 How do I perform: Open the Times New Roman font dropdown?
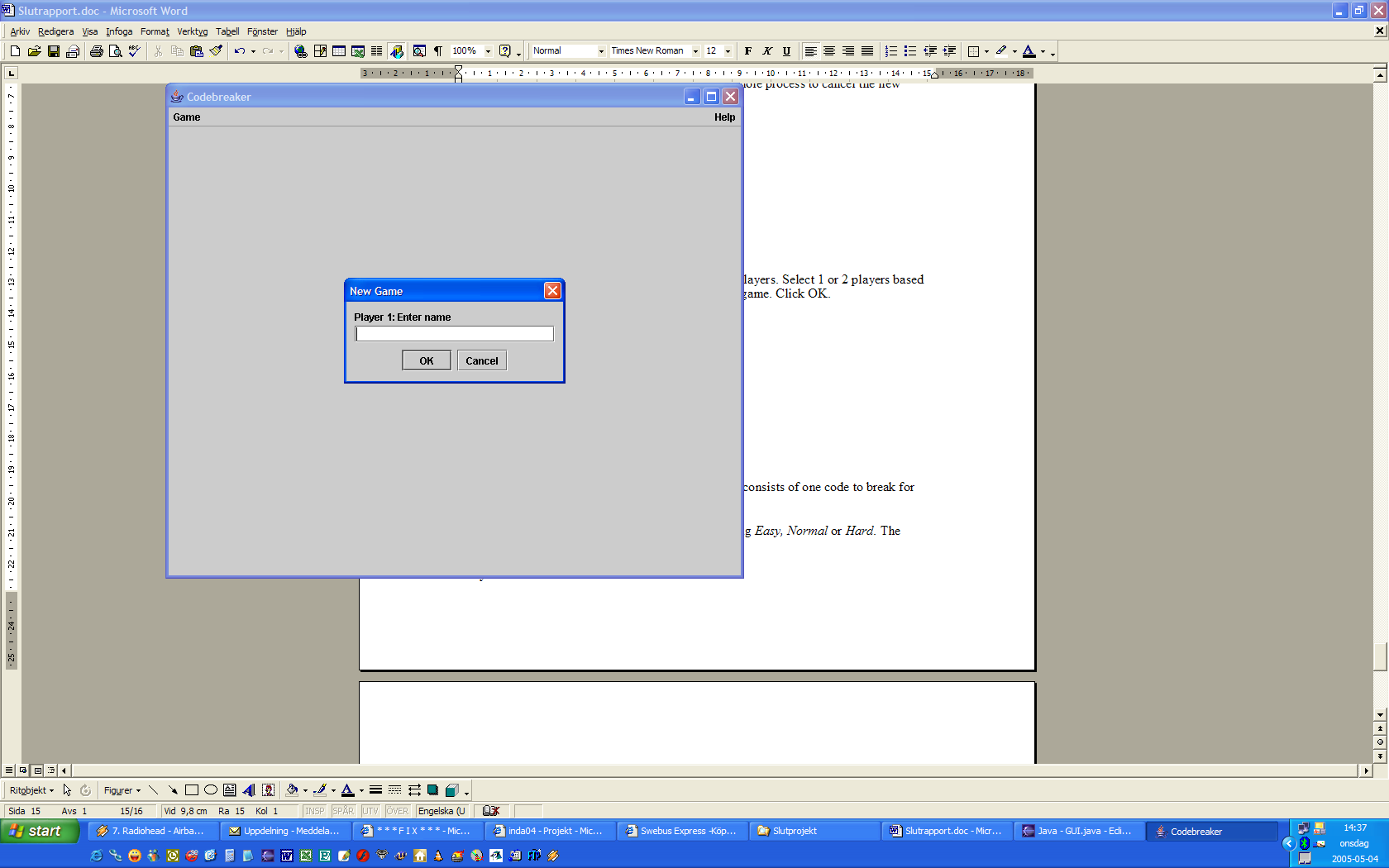(x=695, y=51)
